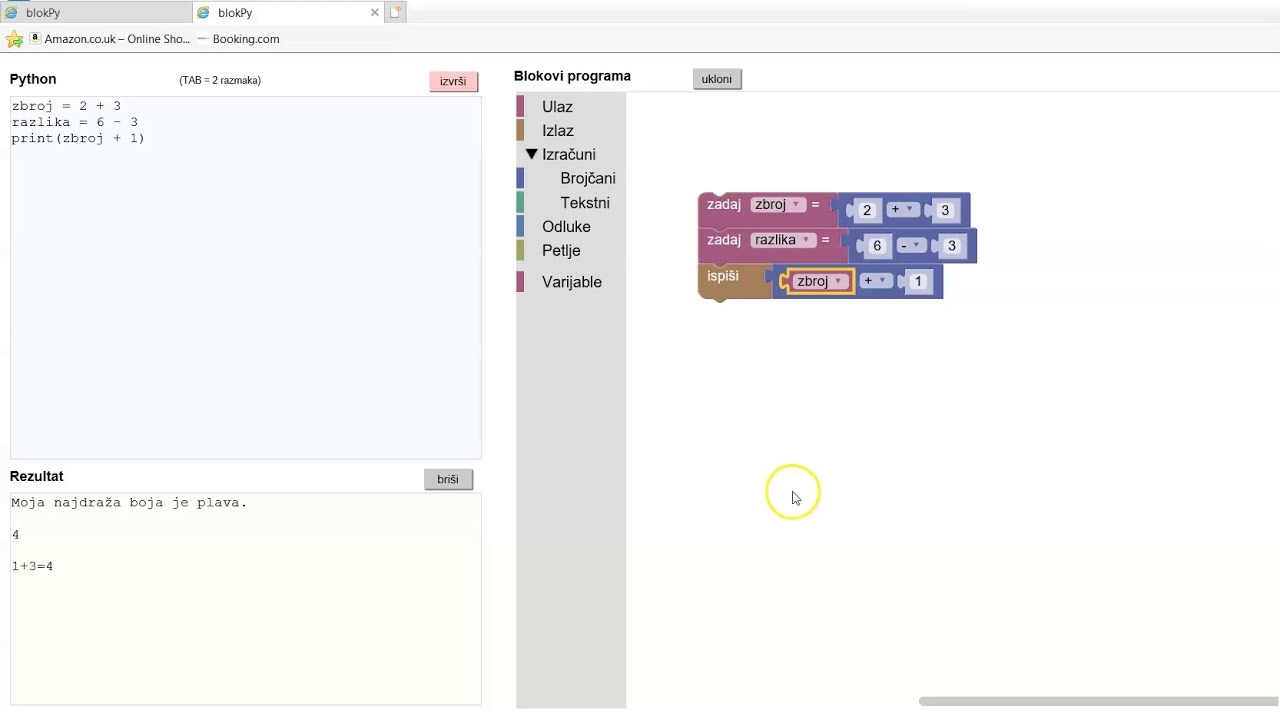Select the first zadaj block label
The image size is (1280, 720).
pos(724,205)
